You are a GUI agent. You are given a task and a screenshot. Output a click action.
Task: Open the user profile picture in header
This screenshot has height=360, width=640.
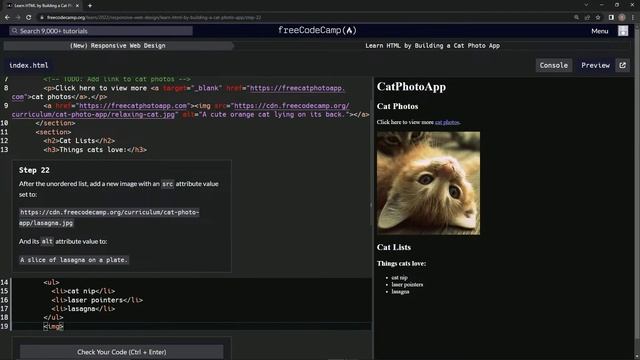623,31
